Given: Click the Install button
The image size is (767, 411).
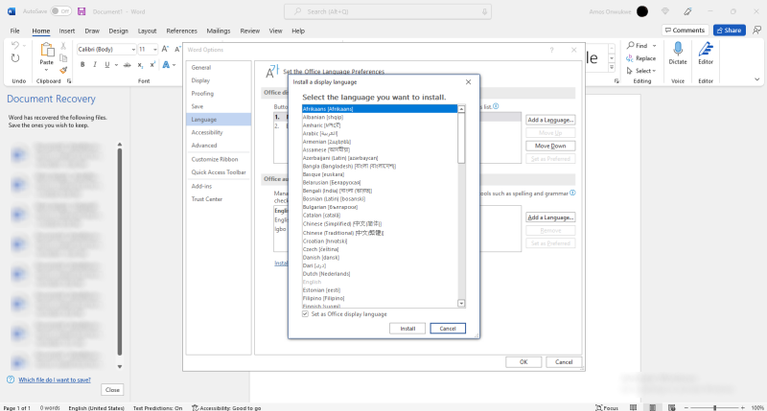Looking at the screenshot, I should [x=407, y=328].
